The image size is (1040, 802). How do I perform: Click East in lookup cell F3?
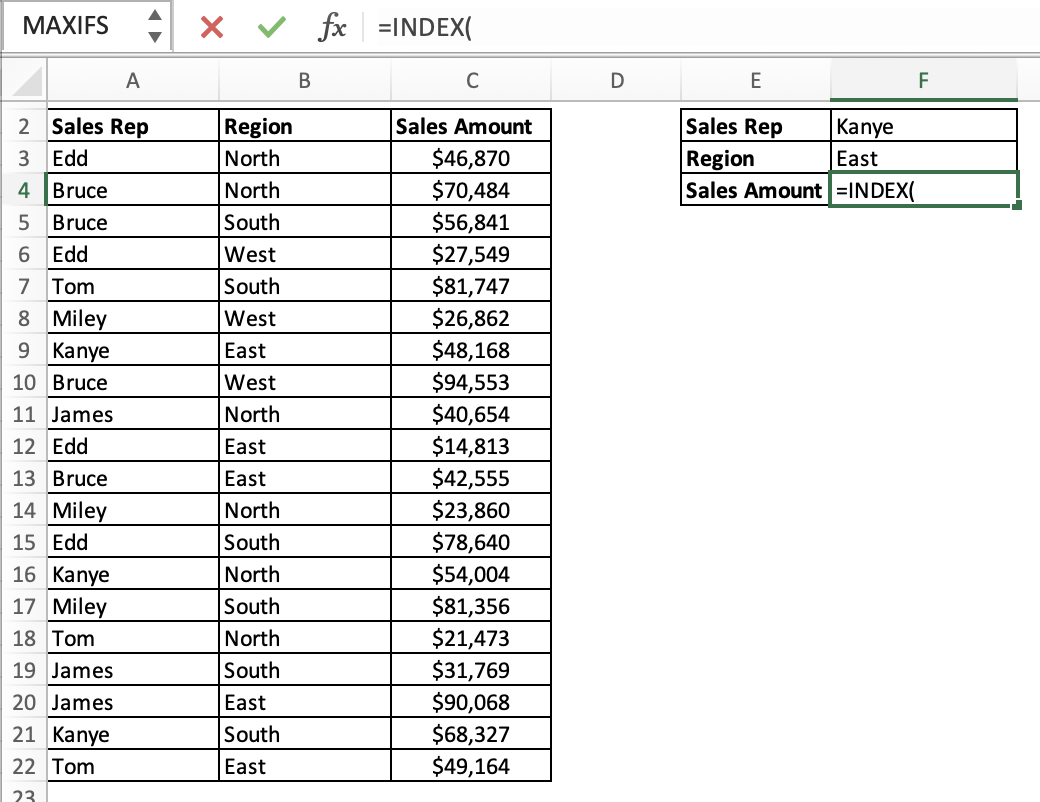pyautogui.click(x=923, y=159)
